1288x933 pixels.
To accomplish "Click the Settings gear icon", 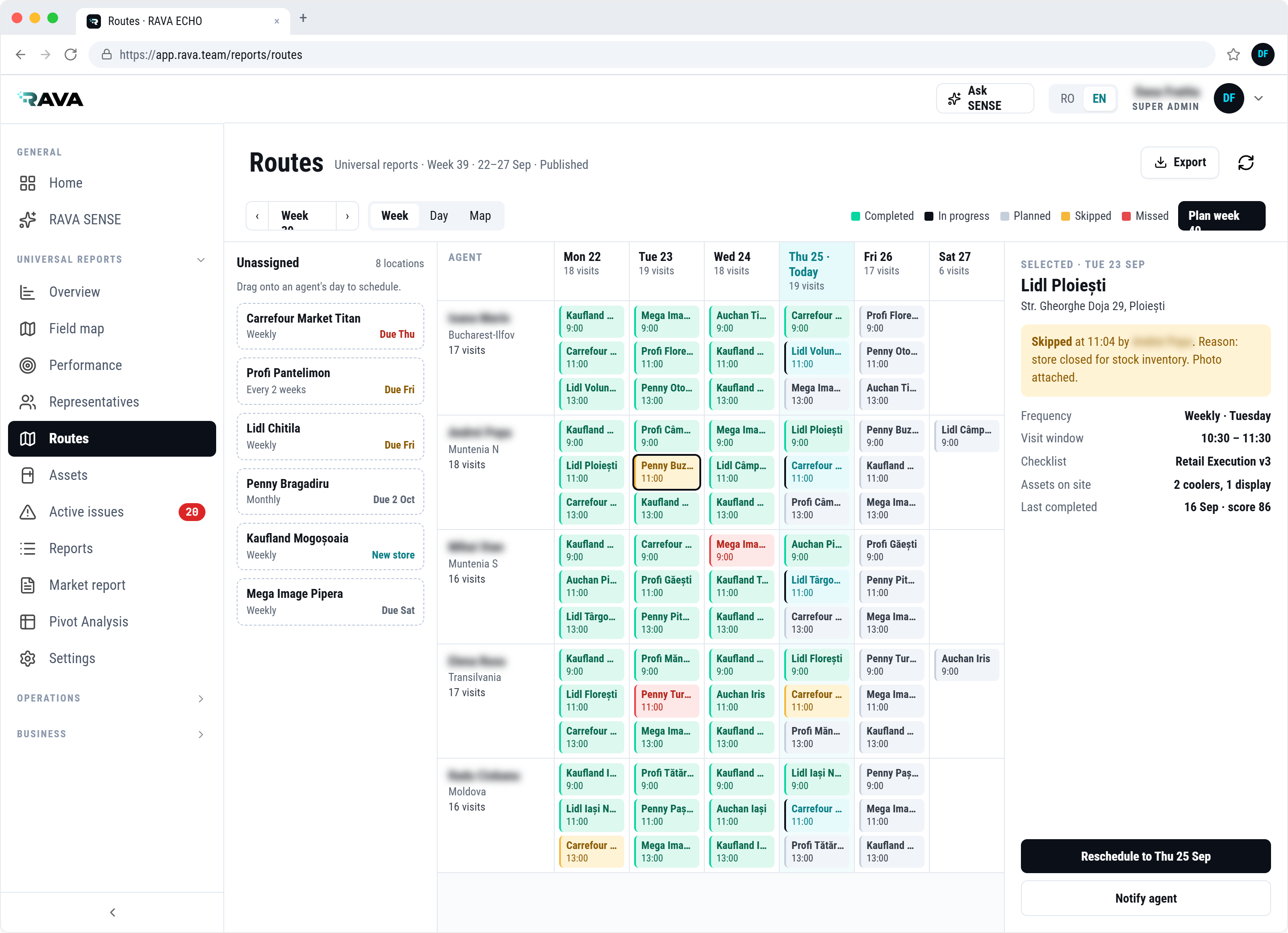I will (x=27, y=659).
